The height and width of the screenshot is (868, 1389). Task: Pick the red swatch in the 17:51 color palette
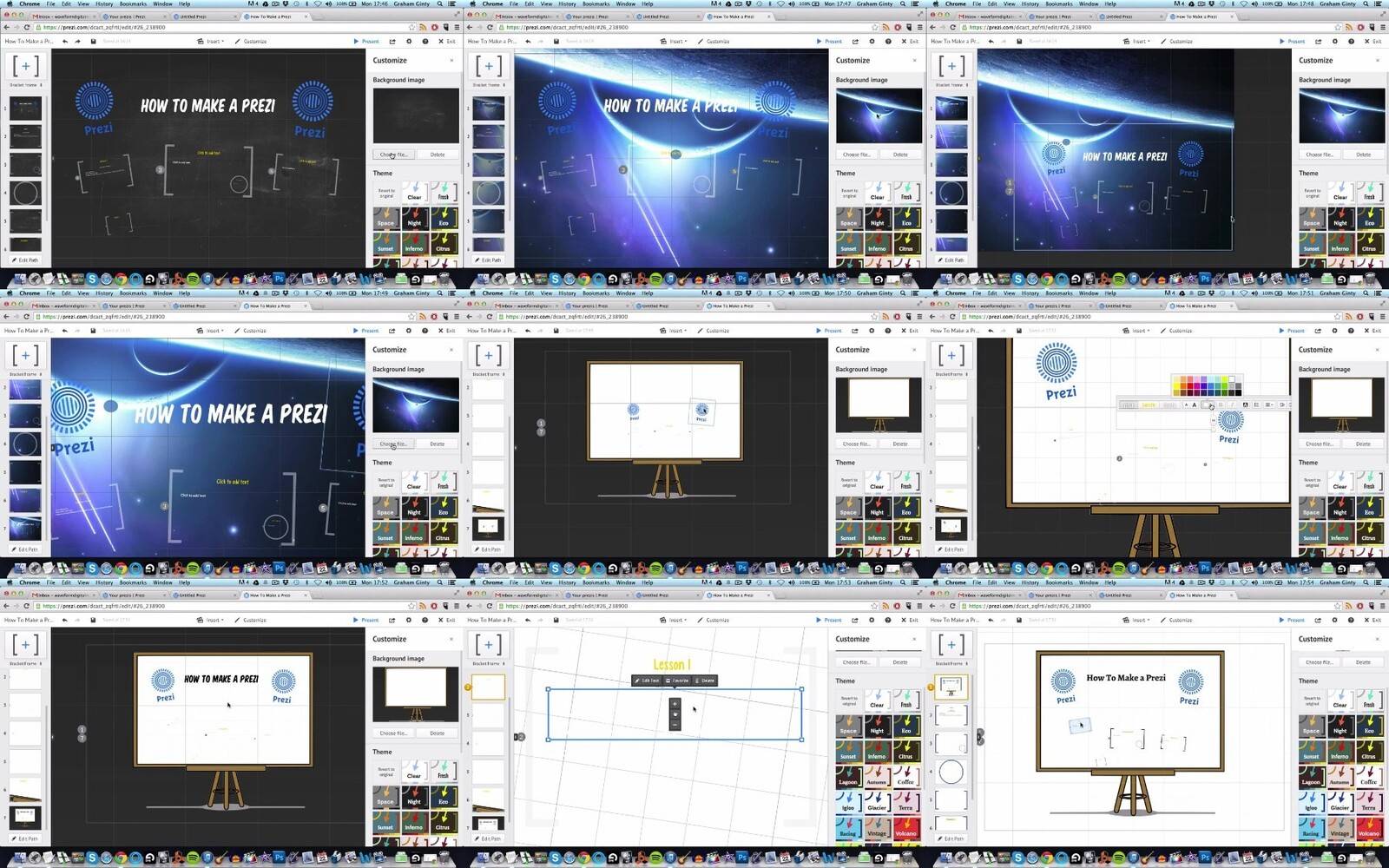[x=1190, y=385]
